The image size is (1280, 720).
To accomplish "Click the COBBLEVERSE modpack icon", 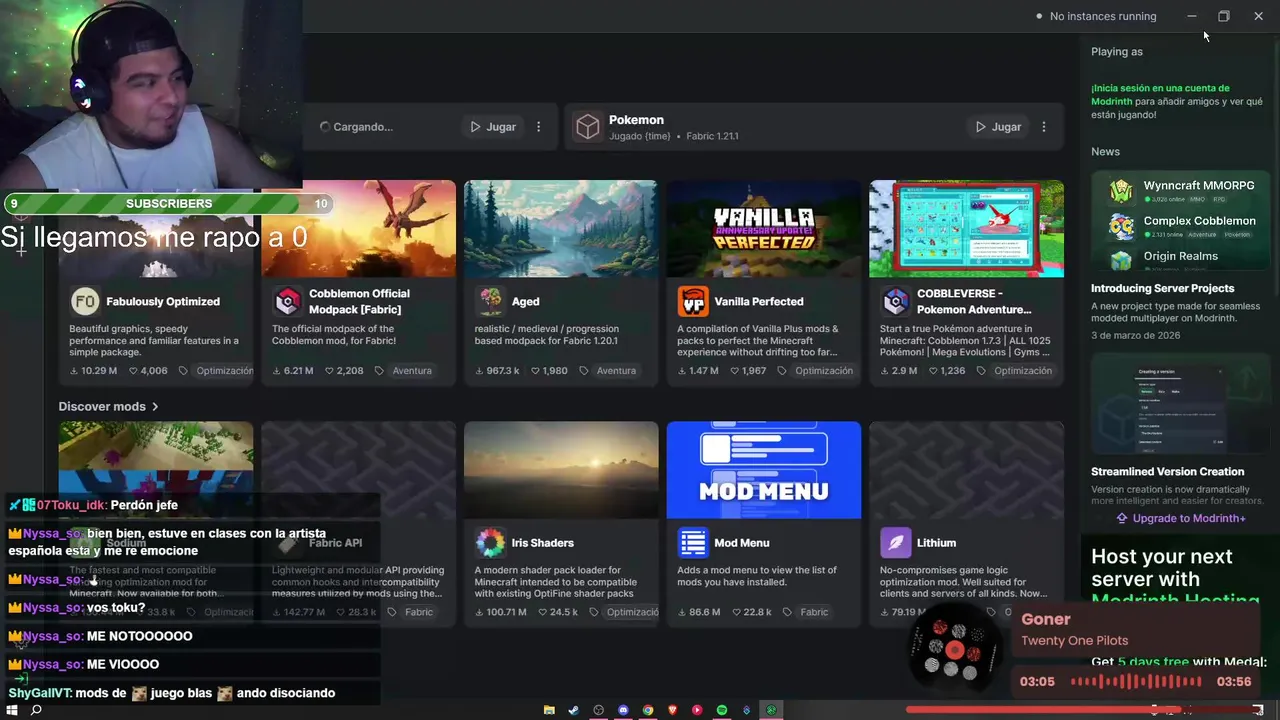I will coord(895,301).
